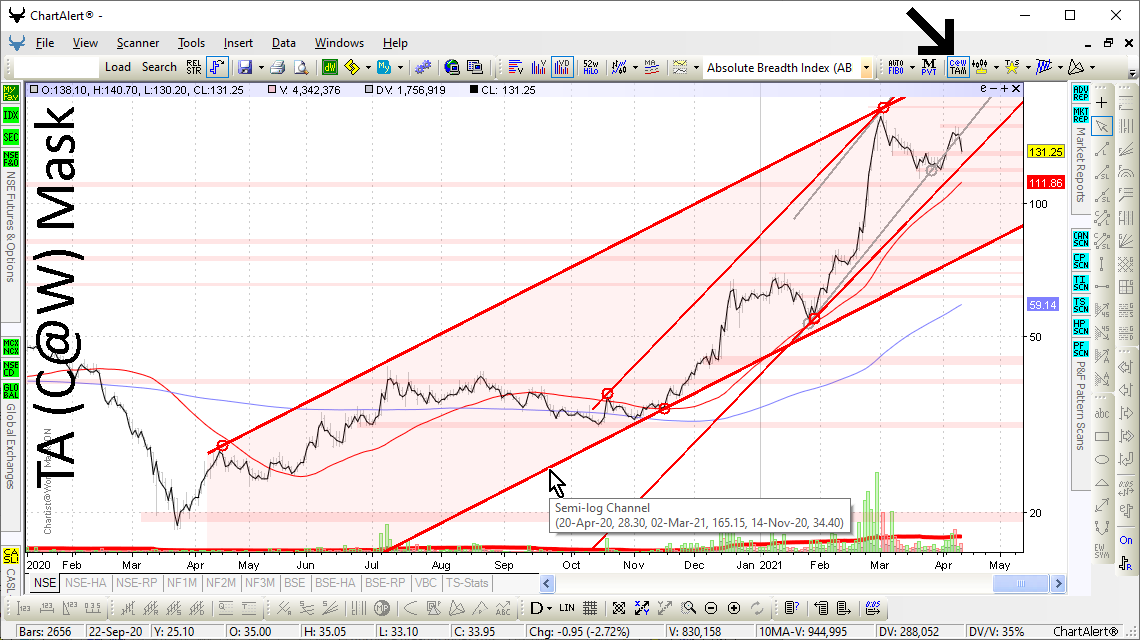Click the Search button
The height and width of the screenshot is (640, 1140).
(x=159, y=67)
